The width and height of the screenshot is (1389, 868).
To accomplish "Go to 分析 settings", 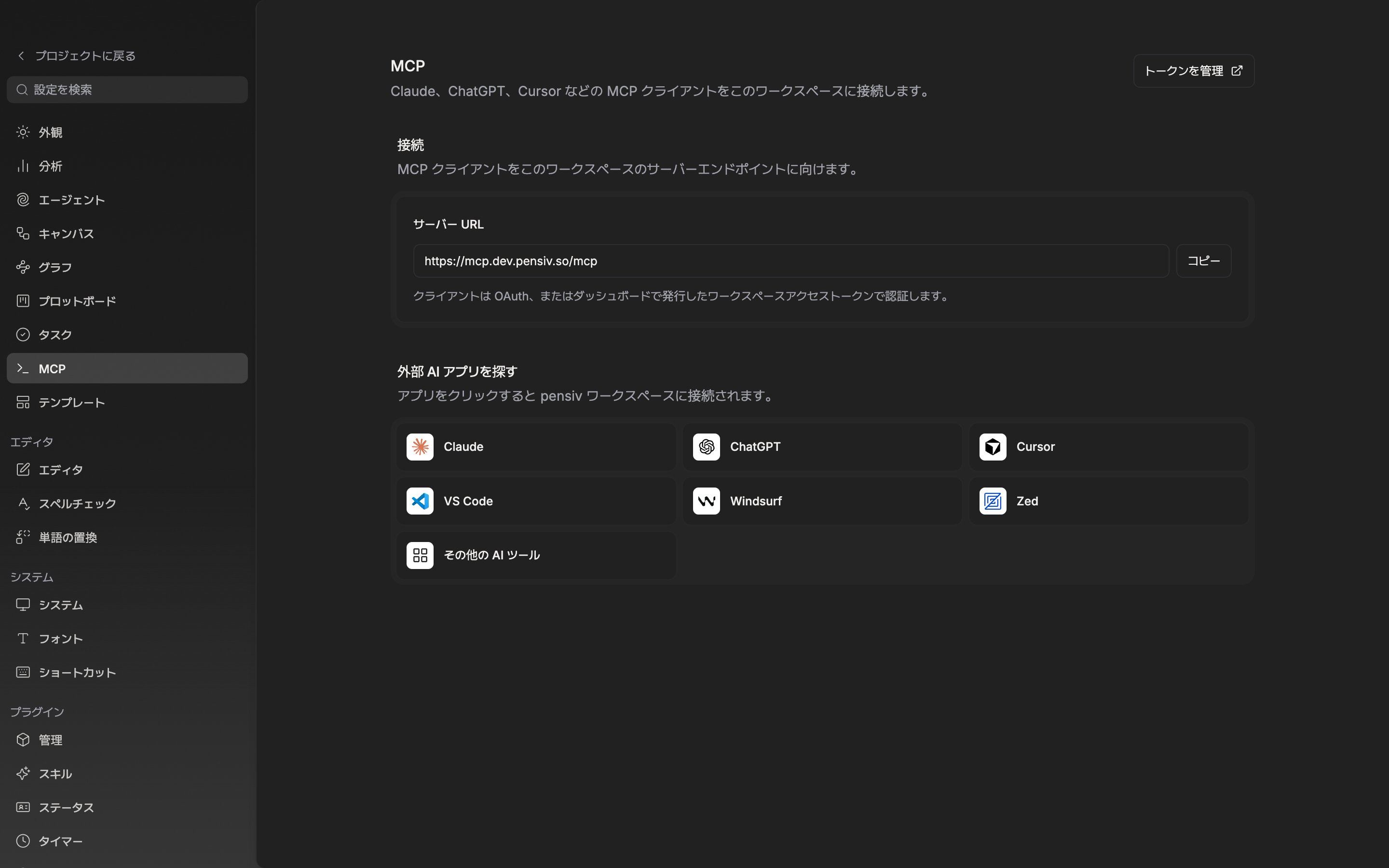I will 127,166.
